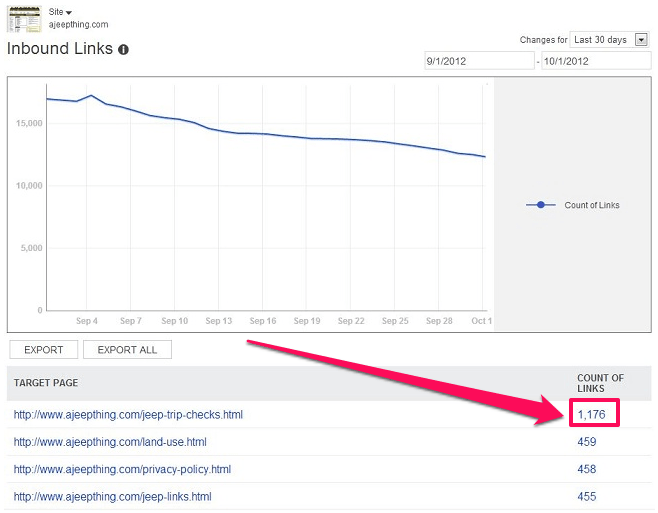
Task: Click the chart line peak near Sep 4
Action: (91, 96)
